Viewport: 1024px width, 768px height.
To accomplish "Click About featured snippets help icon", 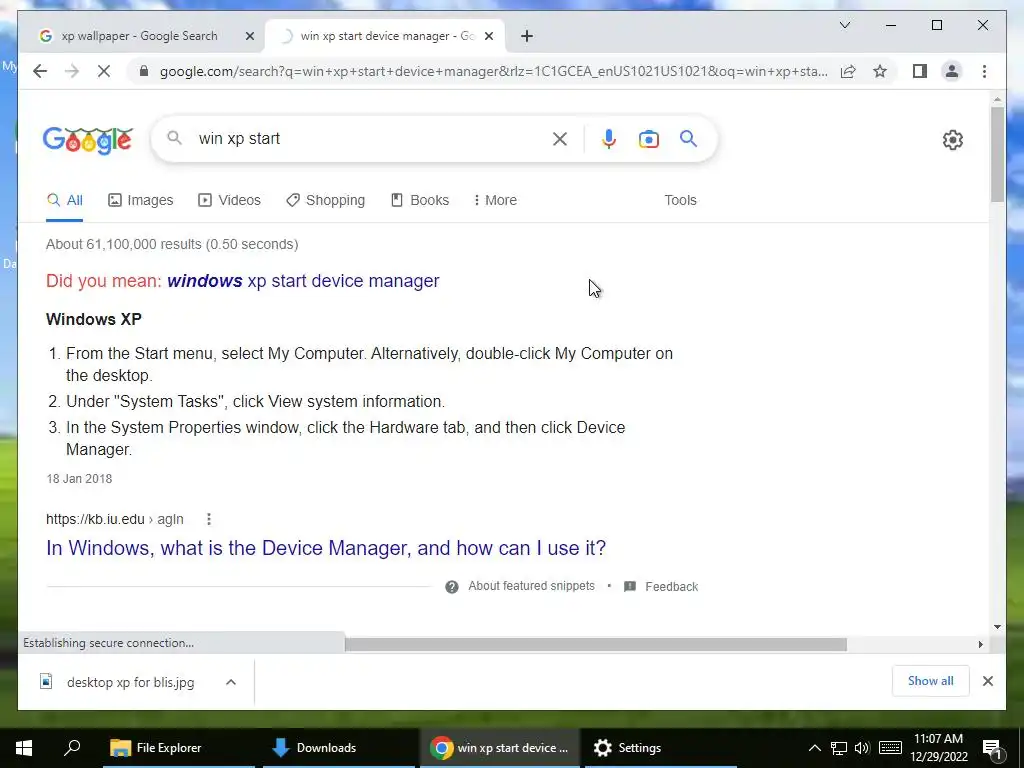I will [452, 586].
